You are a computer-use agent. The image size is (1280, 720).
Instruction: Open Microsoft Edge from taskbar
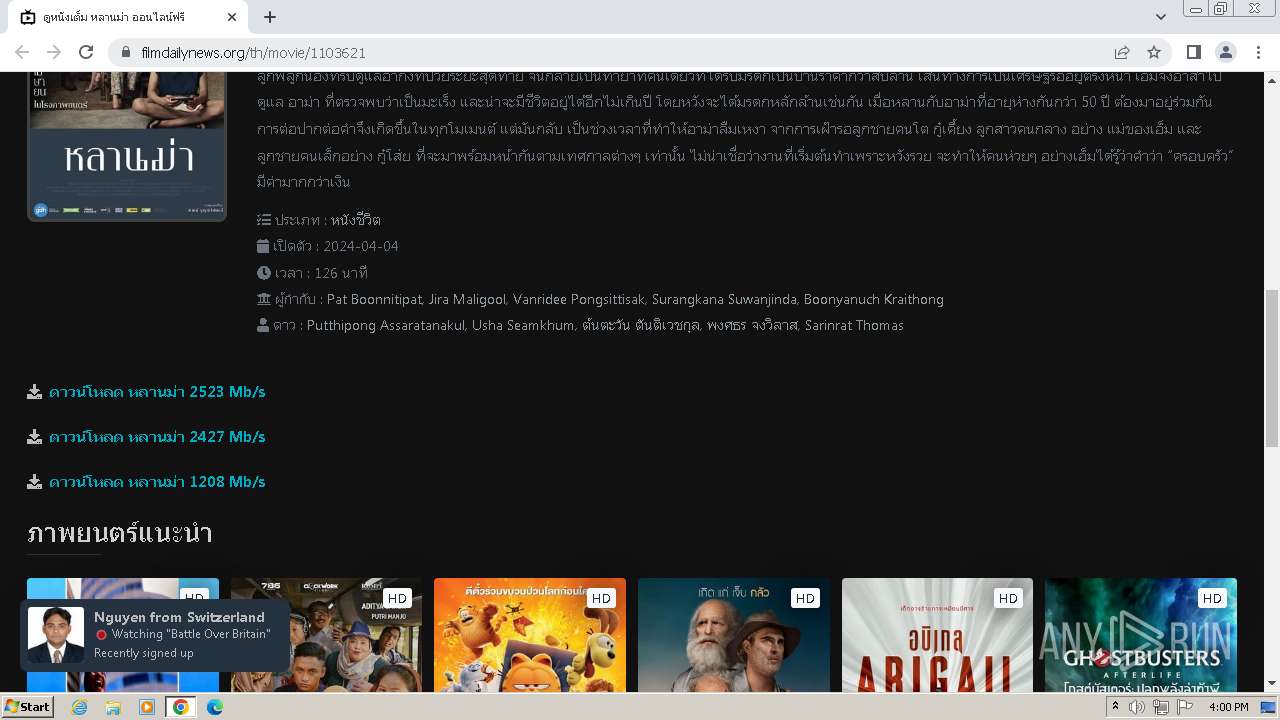[214, 707]
